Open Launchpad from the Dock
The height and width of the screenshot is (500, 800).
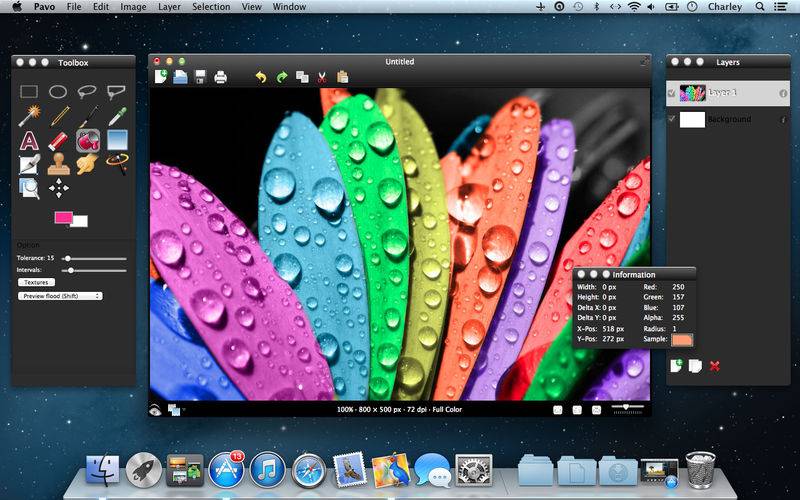144,470
